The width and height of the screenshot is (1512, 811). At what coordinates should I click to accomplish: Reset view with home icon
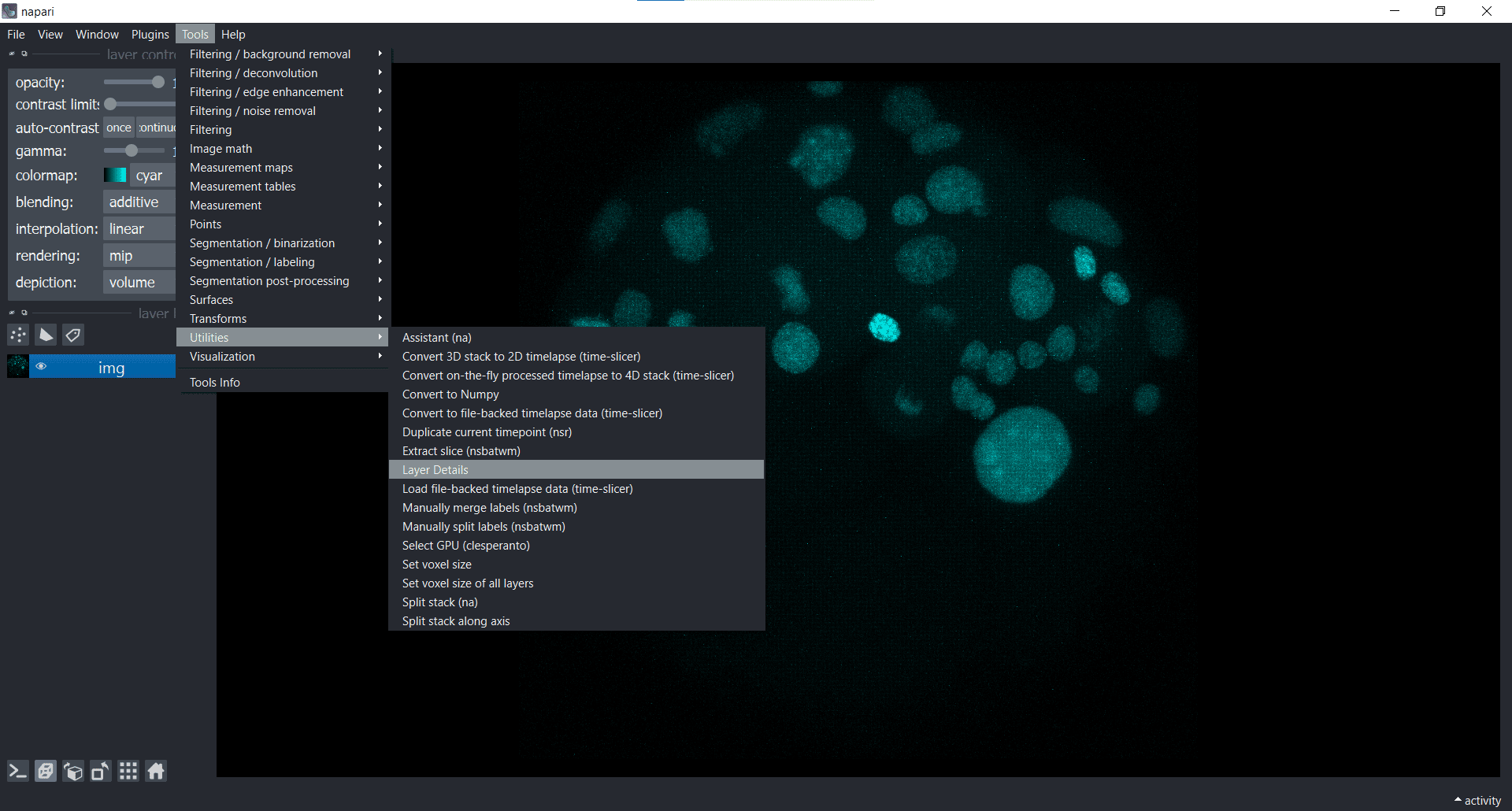156,772
